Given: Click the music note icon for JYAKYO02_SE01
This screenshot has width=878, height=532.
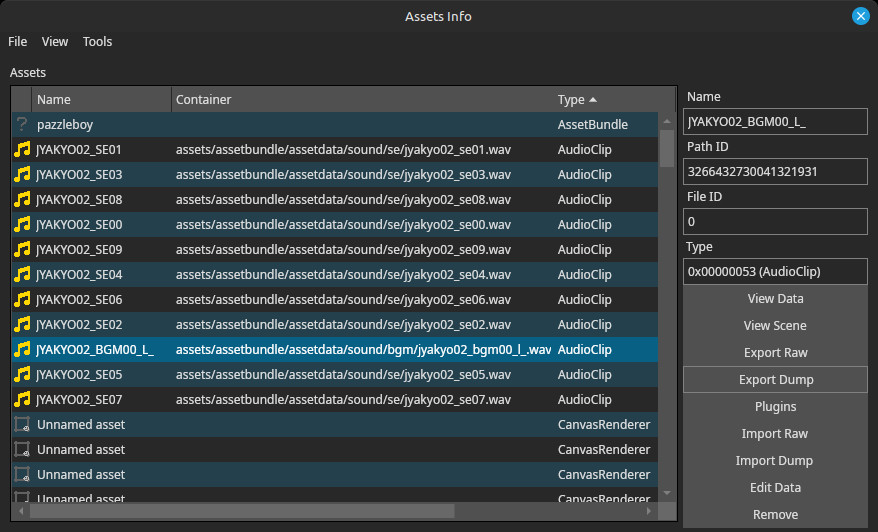Looking at the screenshot, I should click(x=22, y=150).
